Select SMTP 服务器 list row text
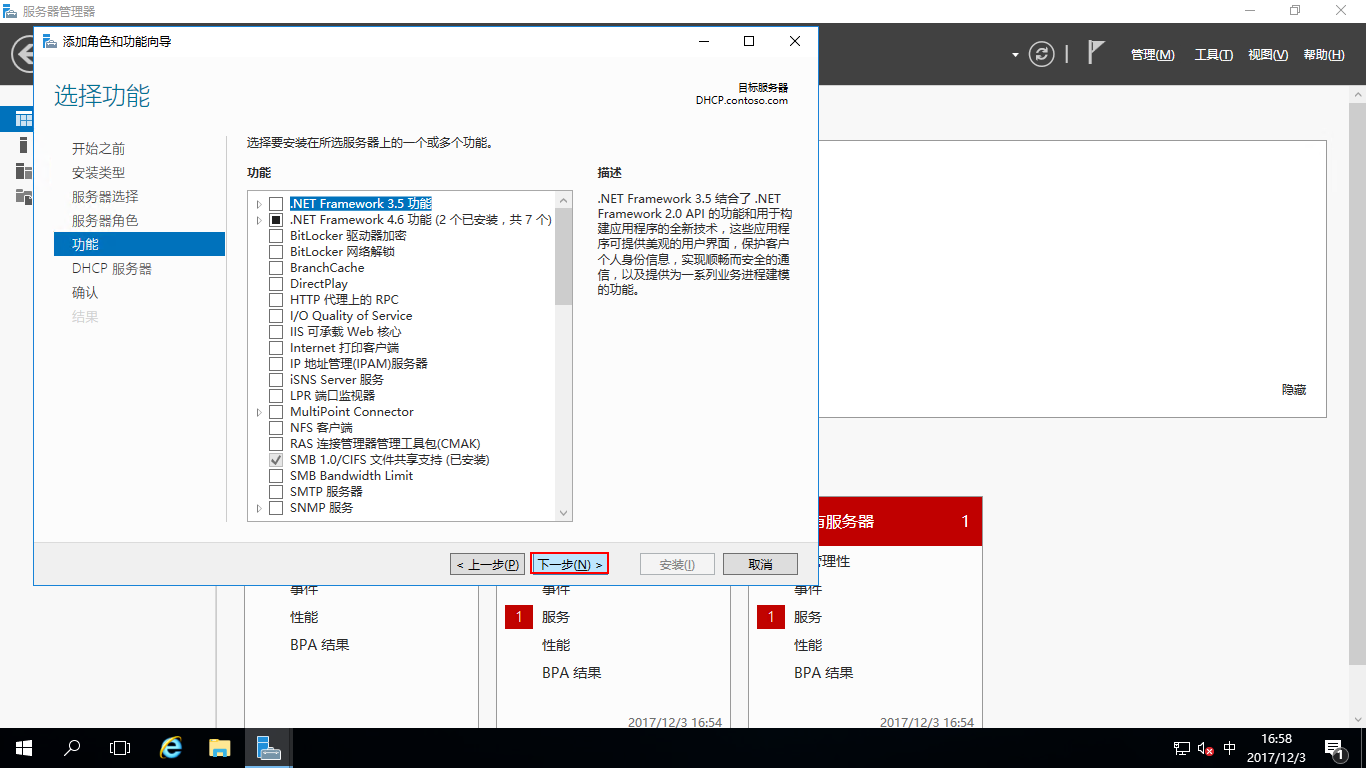The image size is (1366, 768). [326, 492]
